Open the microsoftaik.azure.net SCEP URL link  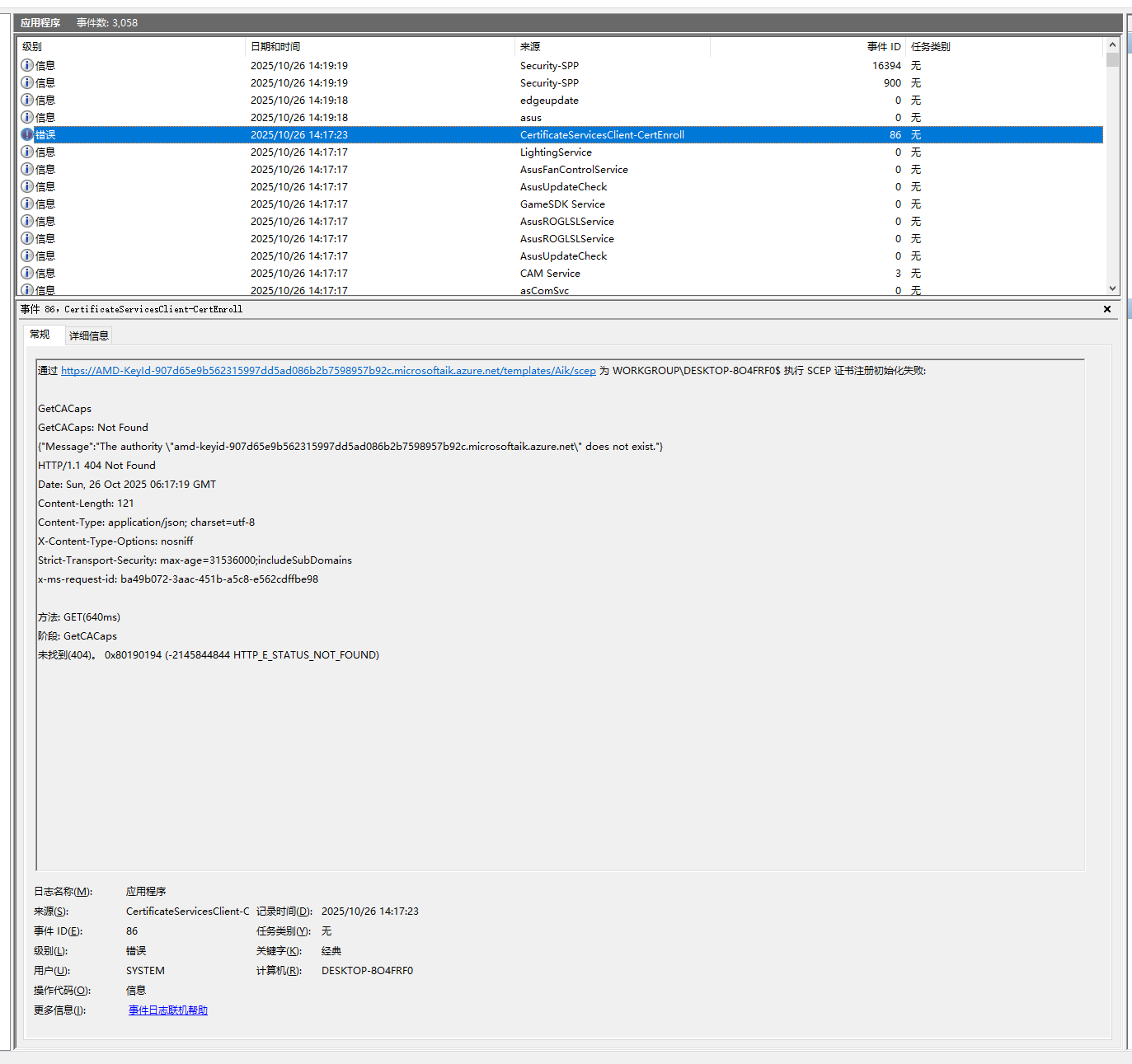click(x=328, y=371)
